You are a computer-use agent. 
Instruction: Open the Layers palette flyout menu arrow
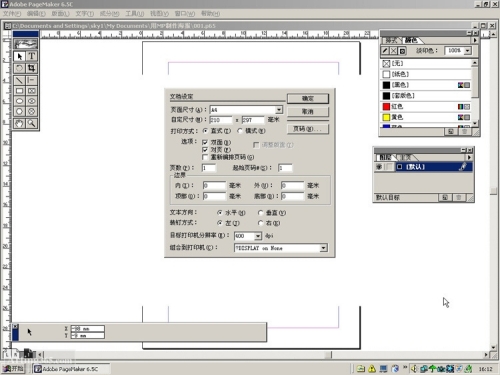tap(469, 157)
